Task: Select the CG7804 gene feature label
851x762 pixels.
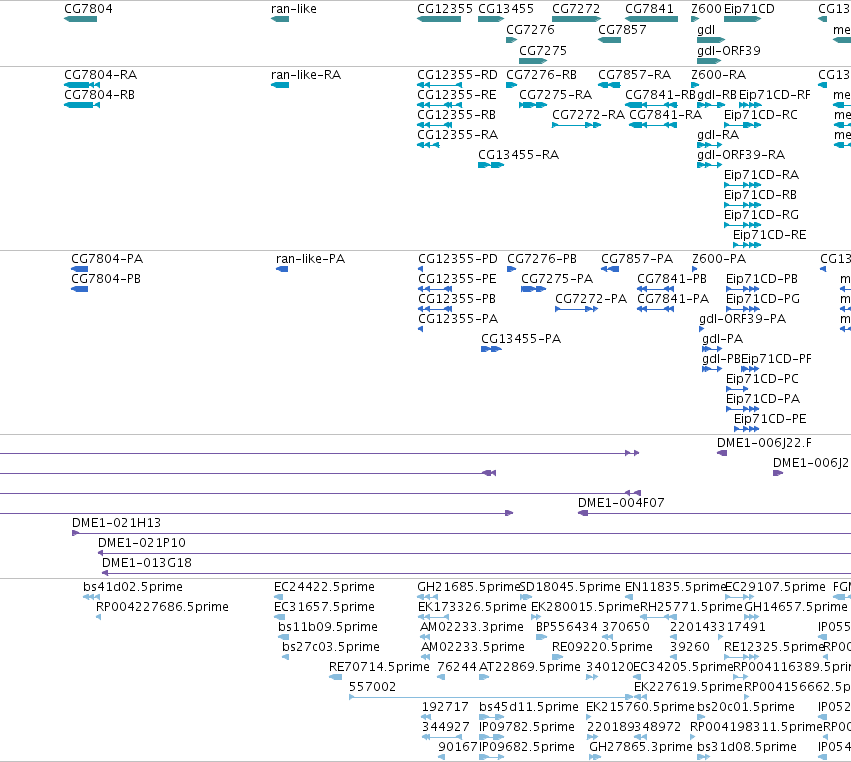Action: click(88, 9)
